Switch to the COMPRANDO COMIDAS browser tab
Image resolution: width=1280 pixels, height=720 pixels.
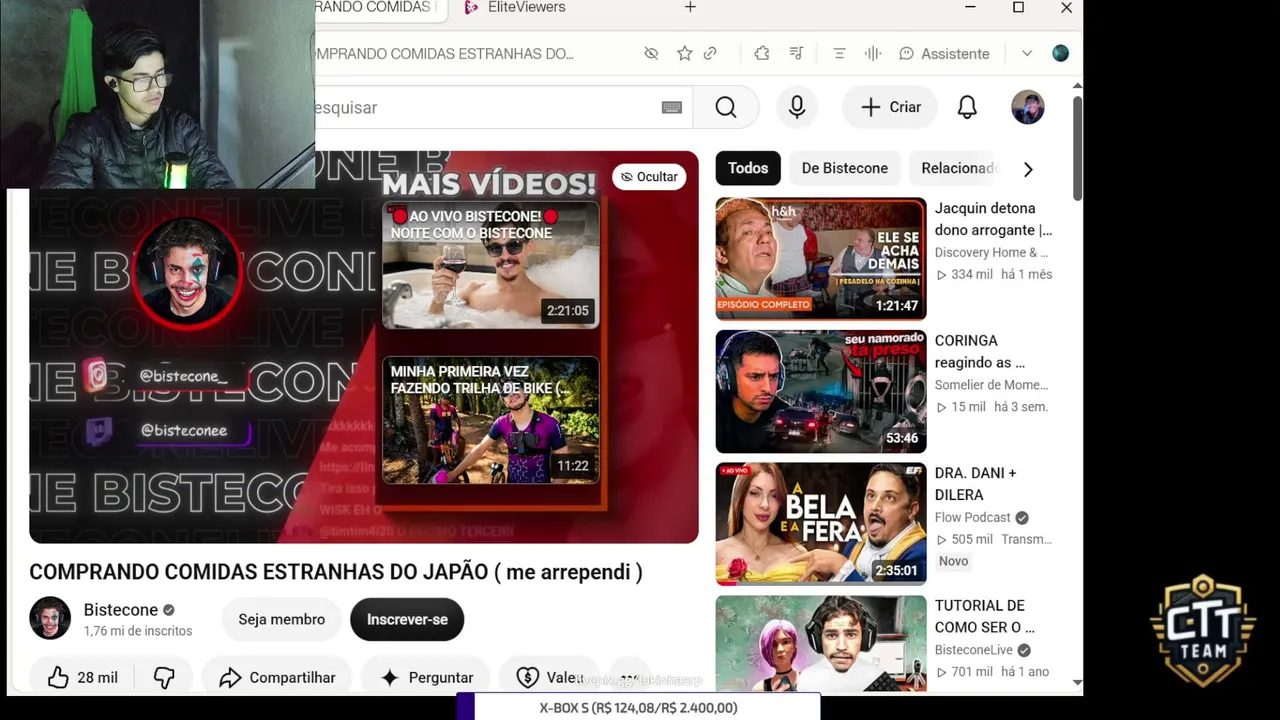[x=378, y=8]
